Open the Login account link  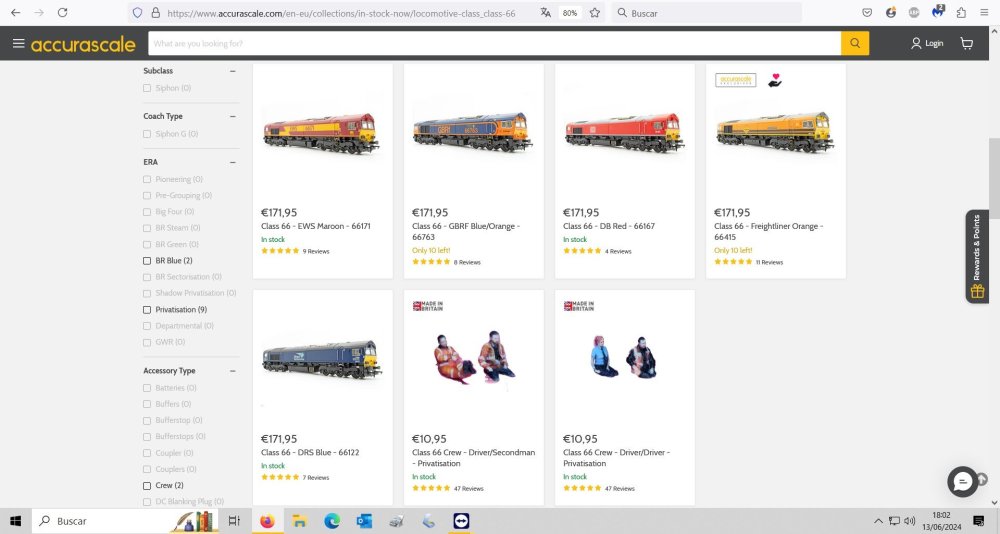tap(927, 43)
